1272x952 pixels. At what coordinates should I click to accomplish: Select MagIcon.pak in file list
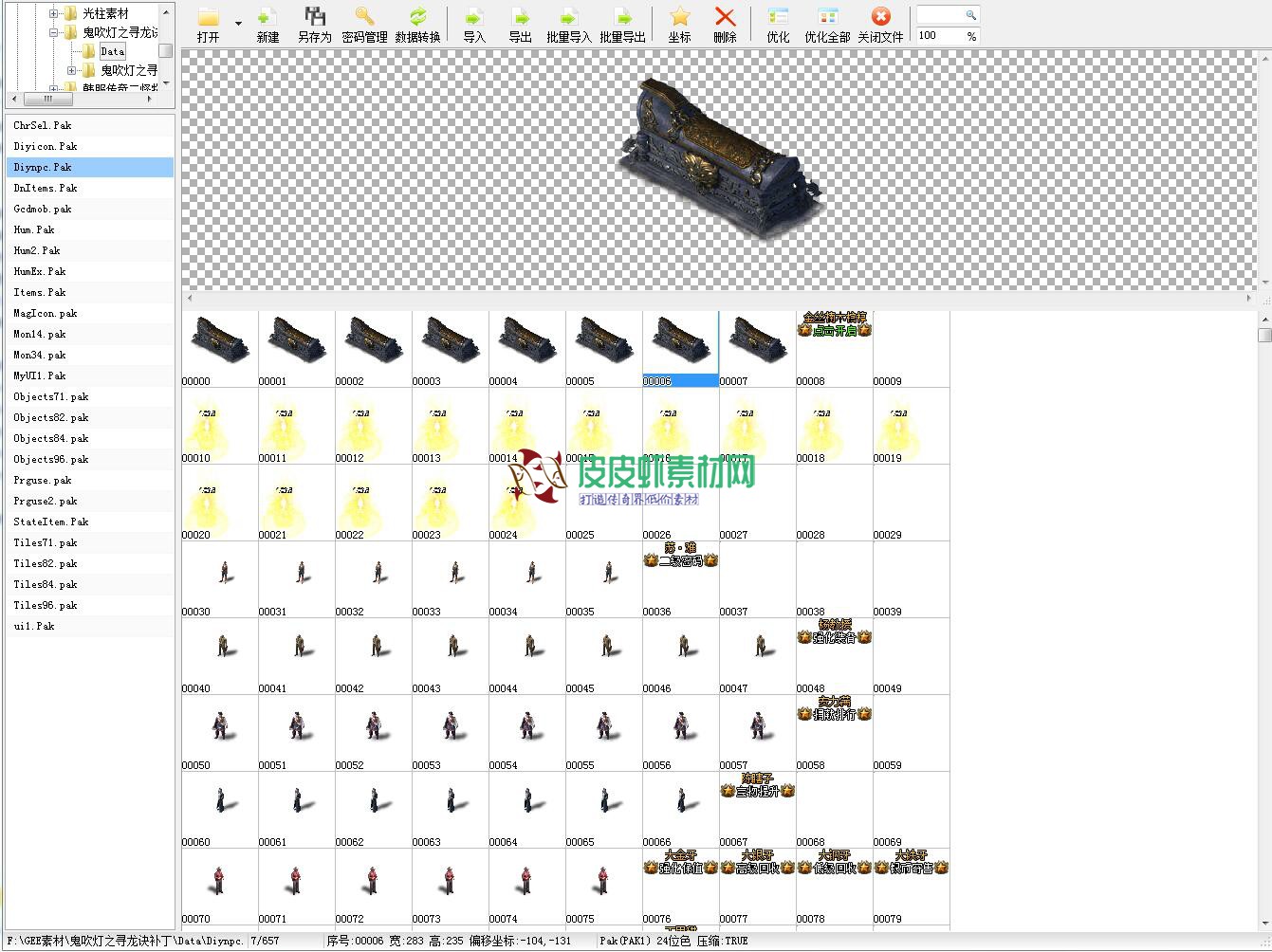(90, 313)
